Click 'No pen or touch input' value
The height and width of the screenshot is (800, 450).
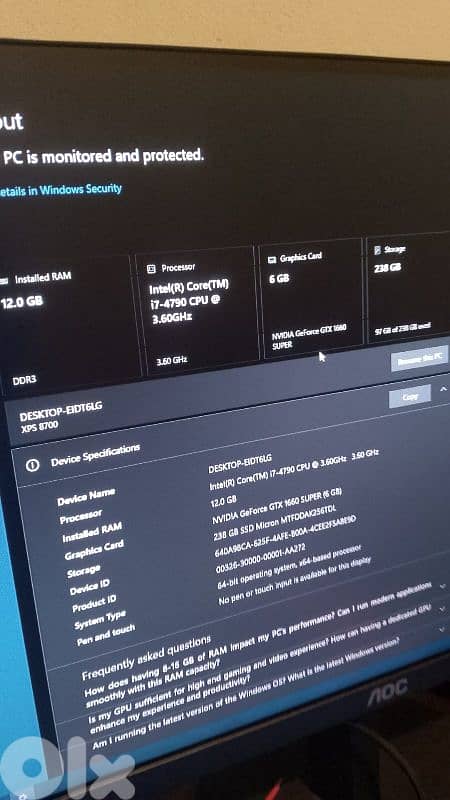click(294, 581)
